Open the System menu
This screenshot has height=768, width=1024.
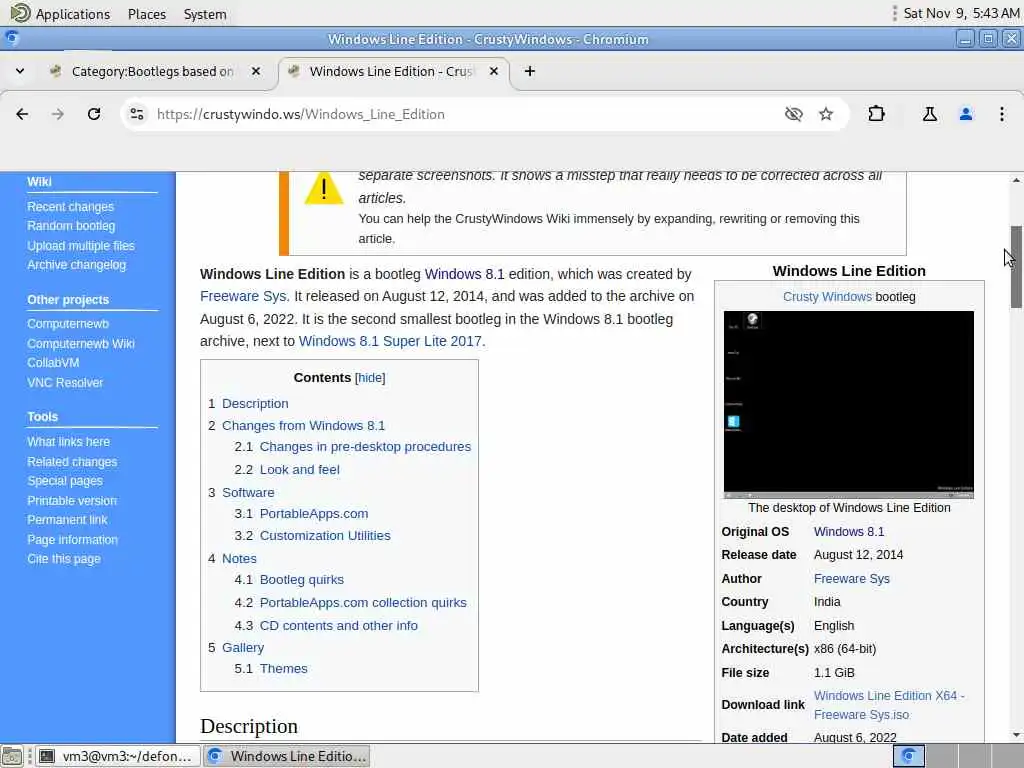(x=205, y=14)
